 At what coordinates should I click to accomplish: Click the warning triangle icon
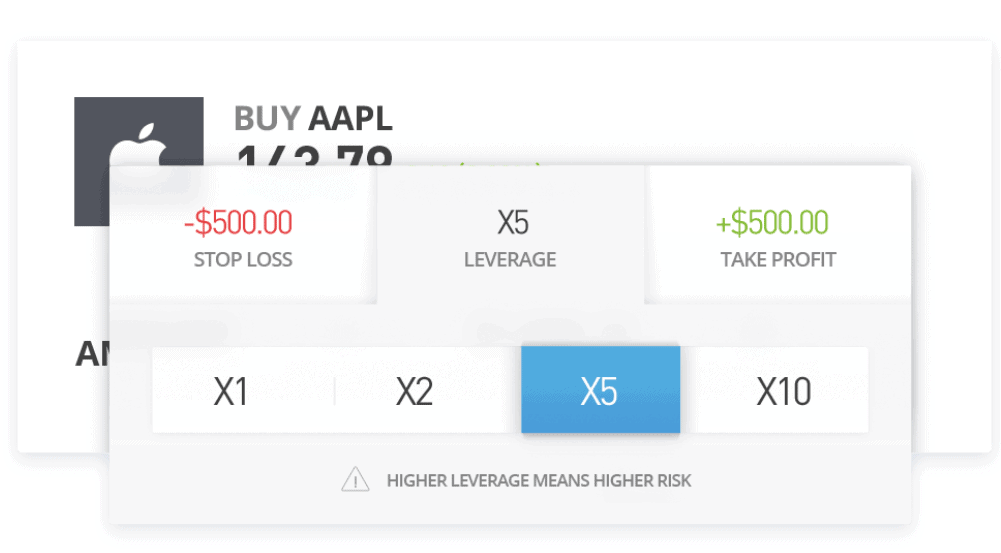[x=355, y=480]
